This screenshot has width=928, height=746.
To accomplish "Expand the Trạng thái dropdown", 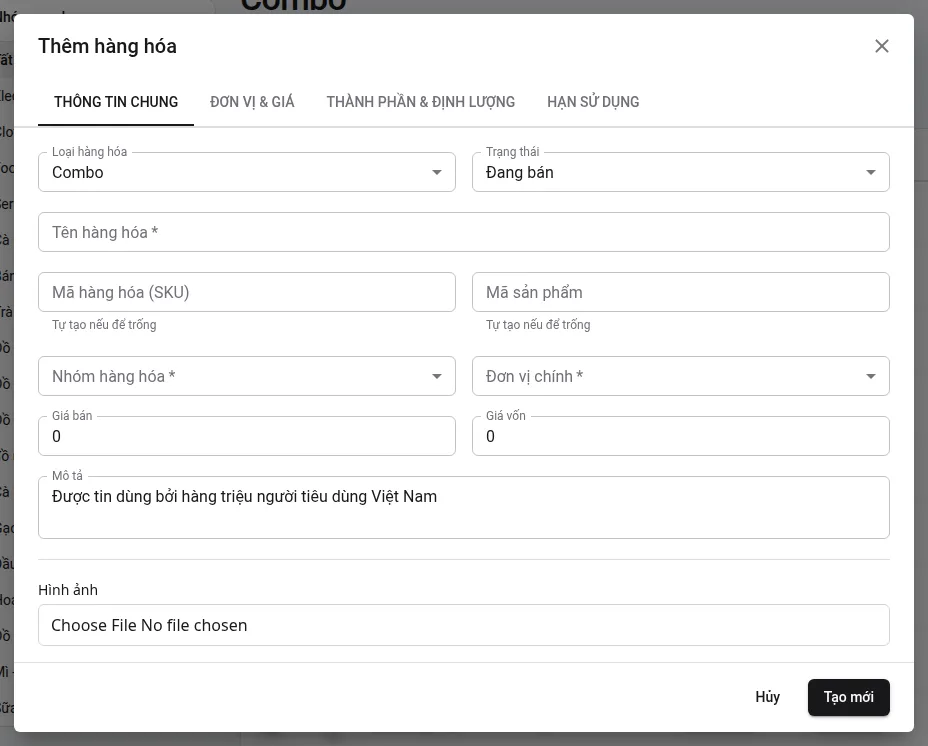I will 681,172.
